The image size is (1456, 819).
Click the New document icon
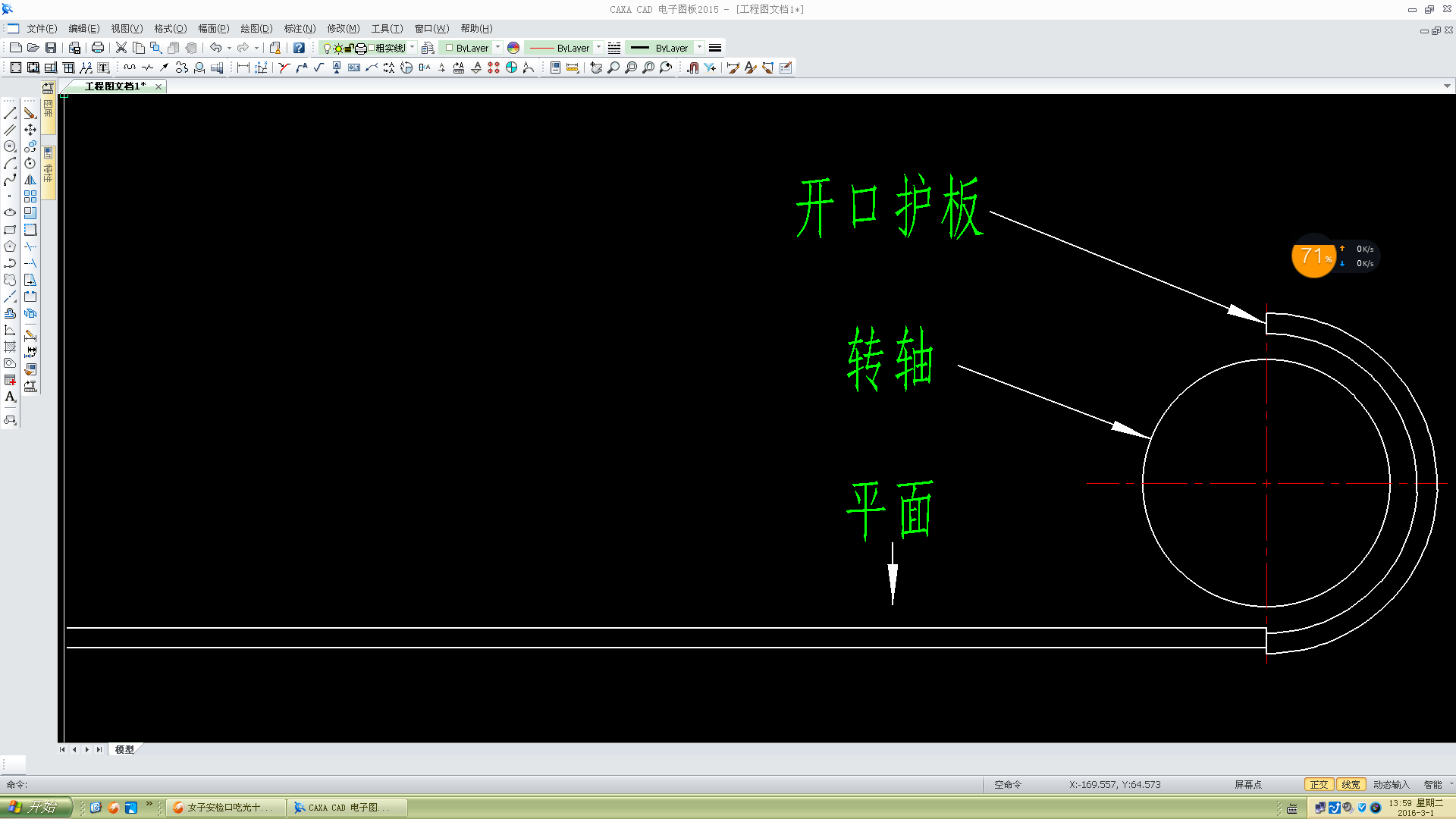tap(15, 48)
